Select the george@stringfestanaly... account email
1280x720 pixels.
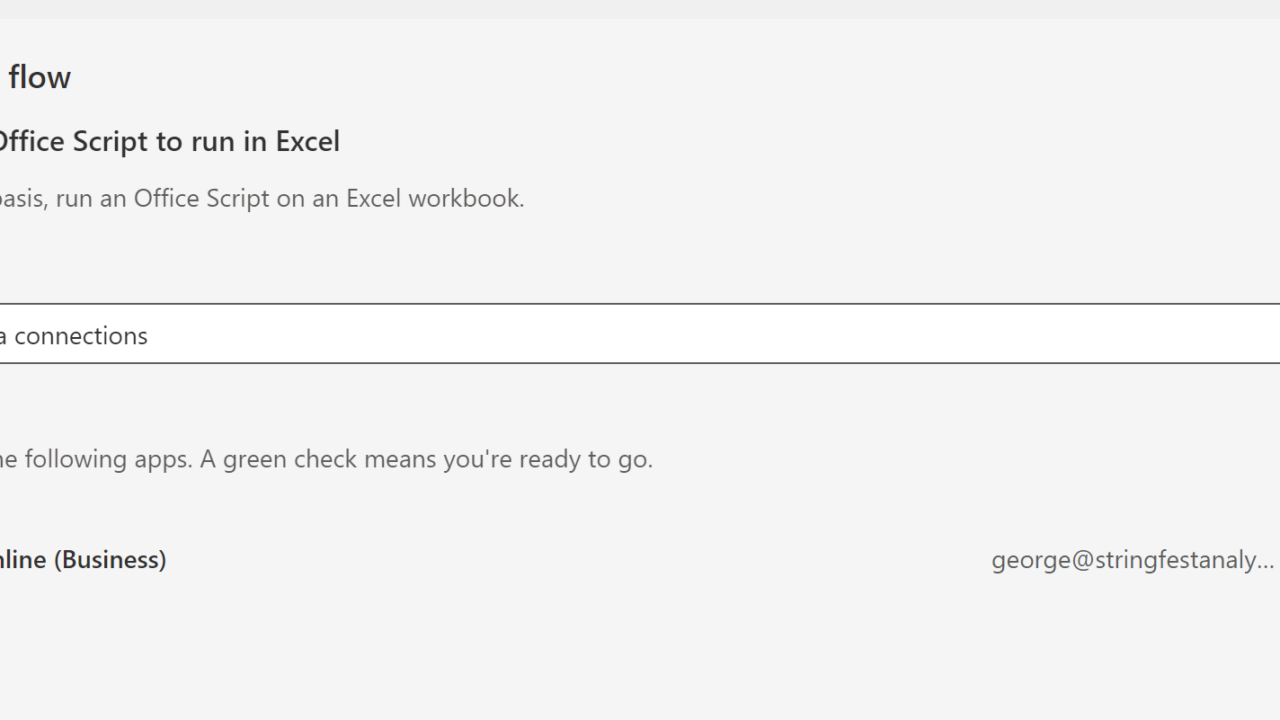pyautogui.click(x=1131, y=560)
